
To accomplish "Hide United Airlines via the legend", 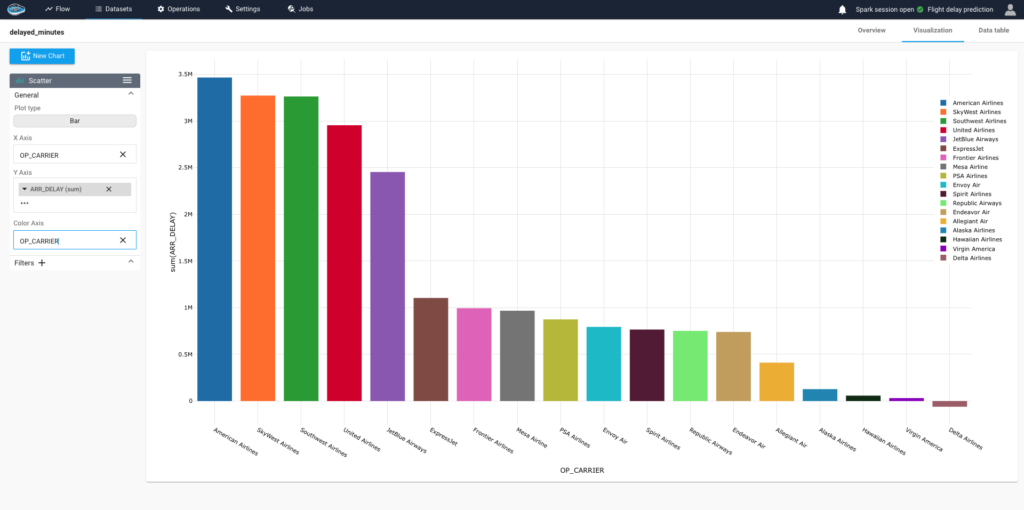I will [968, 131].
